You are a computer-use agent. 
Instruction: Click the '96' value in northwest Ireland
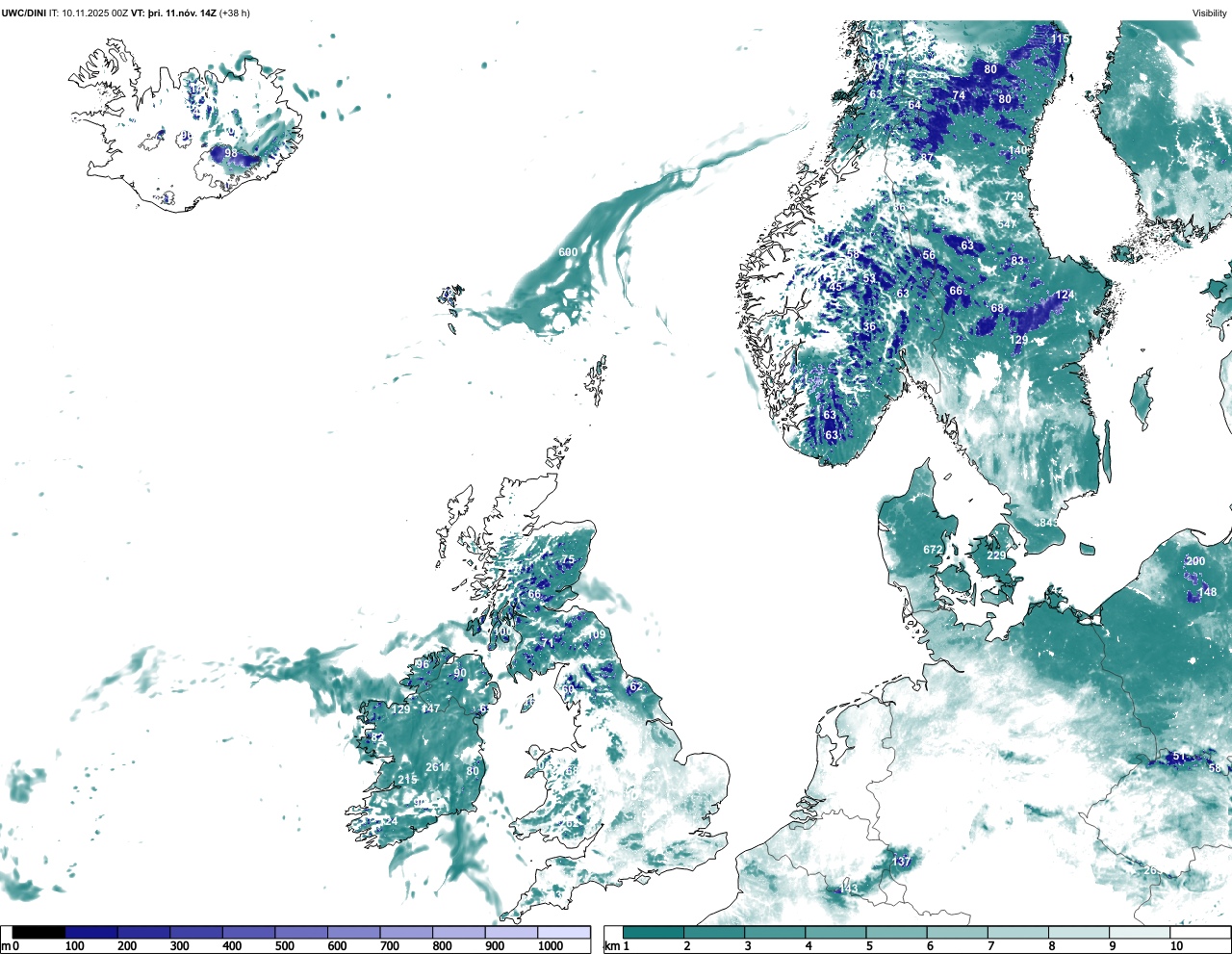click(423, 664)
